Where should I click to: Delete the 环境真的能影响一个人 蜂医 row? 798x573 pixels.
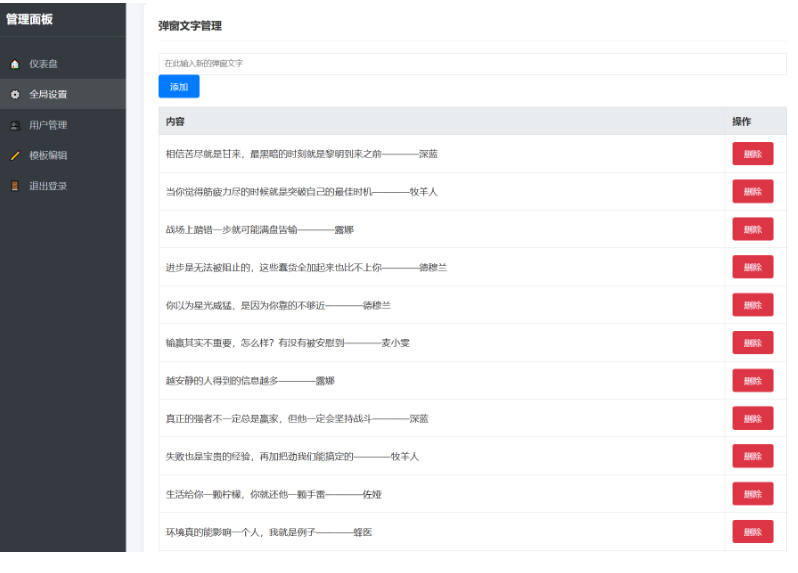(x=753, y=532)
